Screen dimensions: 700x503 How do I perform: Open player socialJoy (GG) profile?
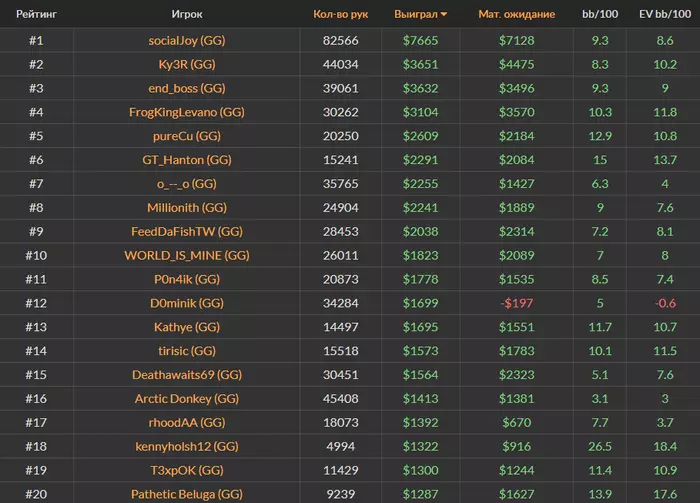coord(187,41)
